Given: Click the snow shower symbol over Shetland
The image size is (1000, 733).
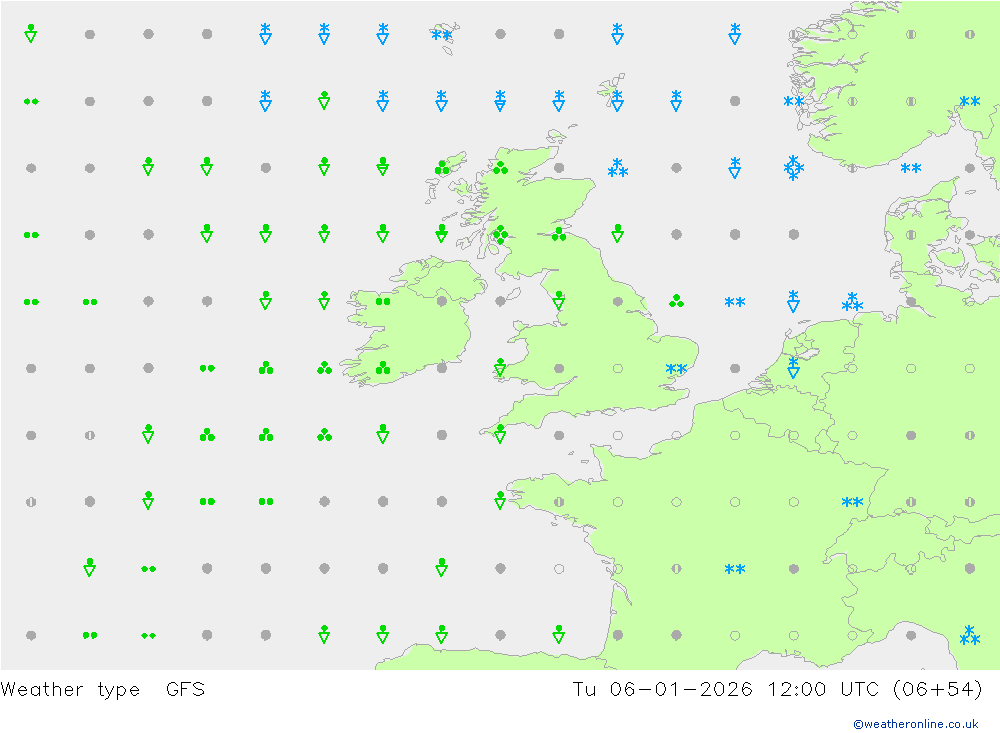Looking at the screenshot, I should pos(617,101).
